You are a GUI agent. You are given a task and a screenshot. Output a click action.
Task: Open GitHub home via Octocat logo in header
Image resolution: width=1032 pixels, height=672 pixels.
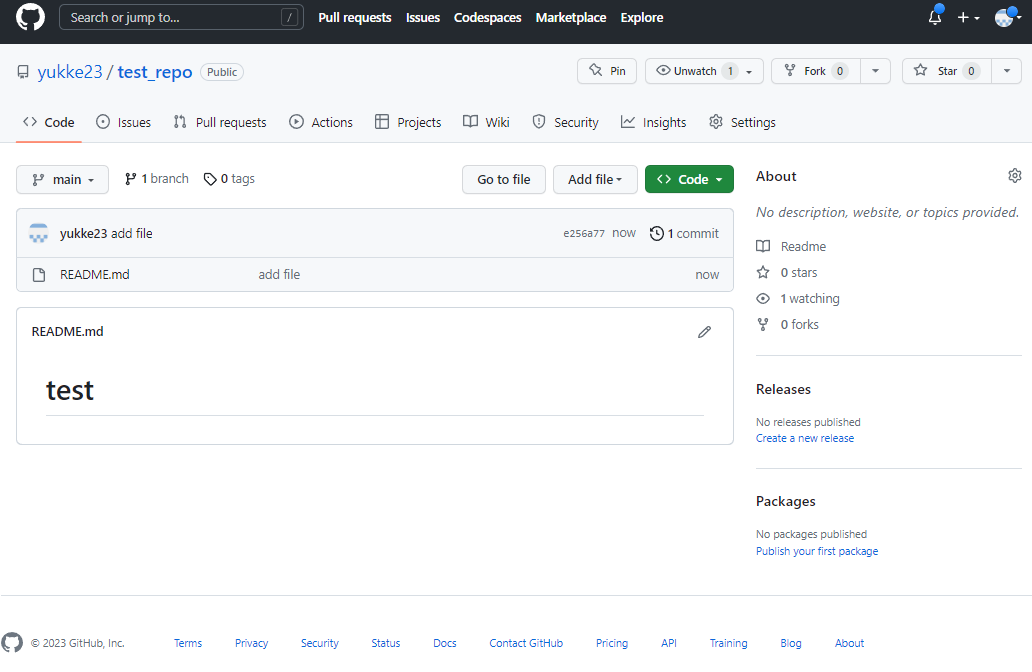click(30, 17)
